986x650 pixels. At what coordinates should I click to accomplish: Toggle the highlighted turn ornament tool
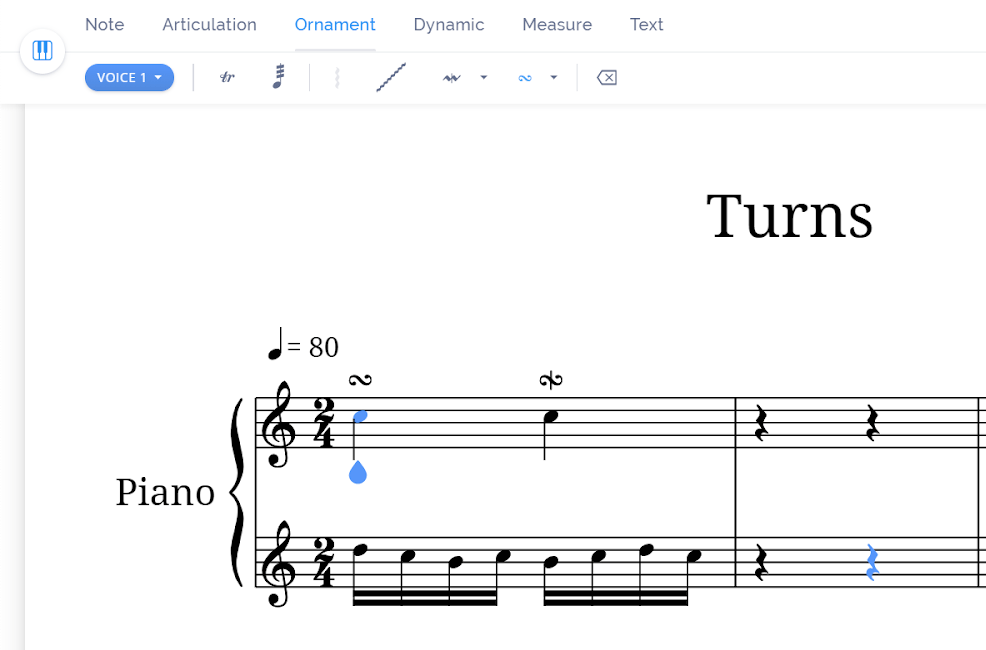click(x=523, y=77)
